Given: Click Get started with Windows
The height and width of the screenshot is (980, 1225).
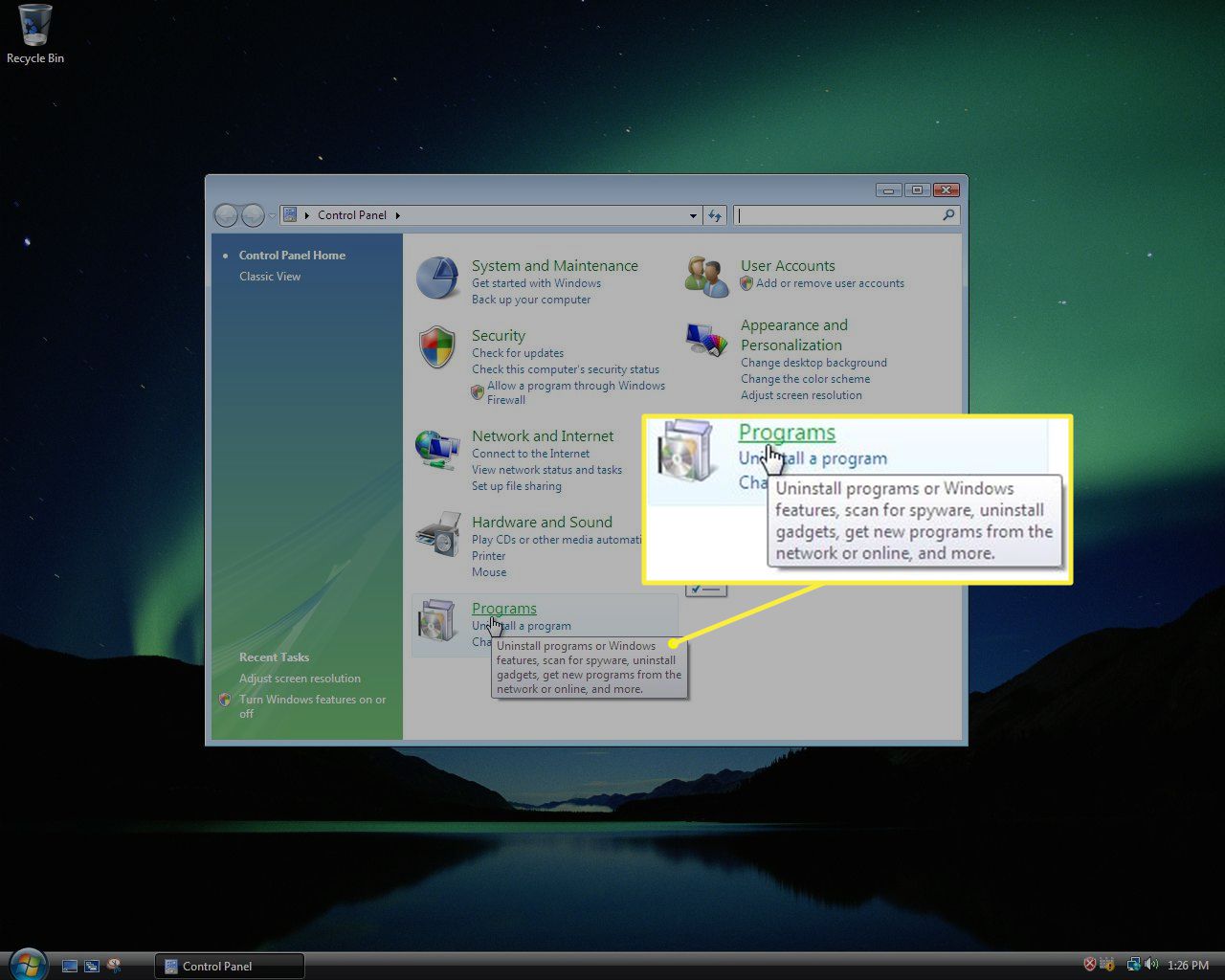Looking at the screenshot, I should [x=536, y=283].
